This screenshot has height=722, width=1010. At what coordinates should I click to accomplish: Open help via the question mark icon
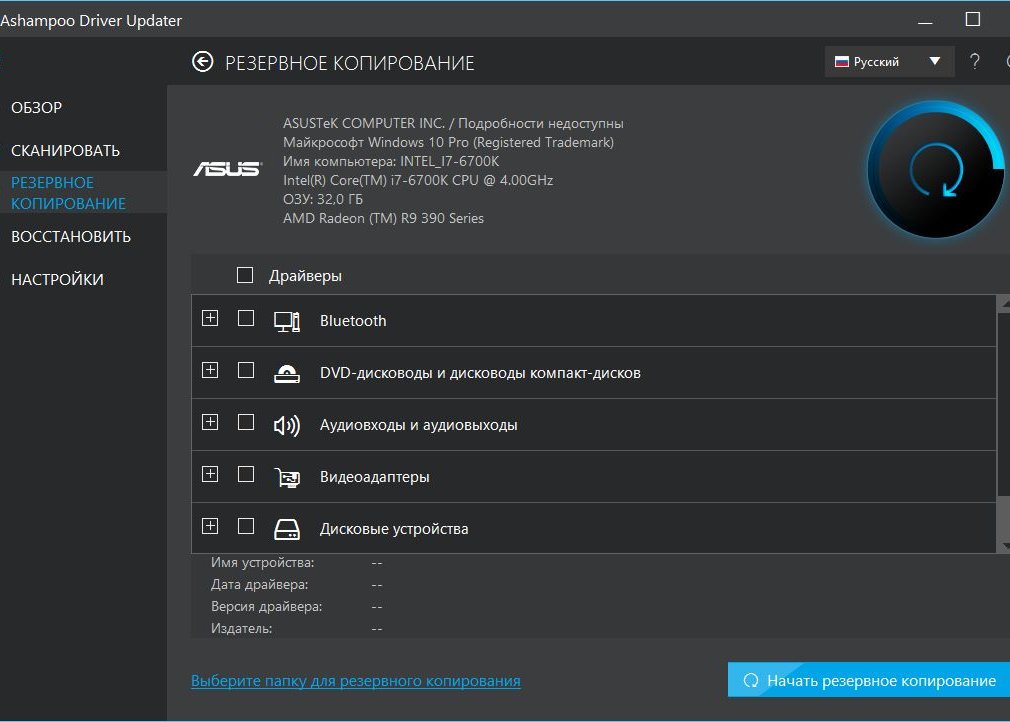click(x=975, y=62)
